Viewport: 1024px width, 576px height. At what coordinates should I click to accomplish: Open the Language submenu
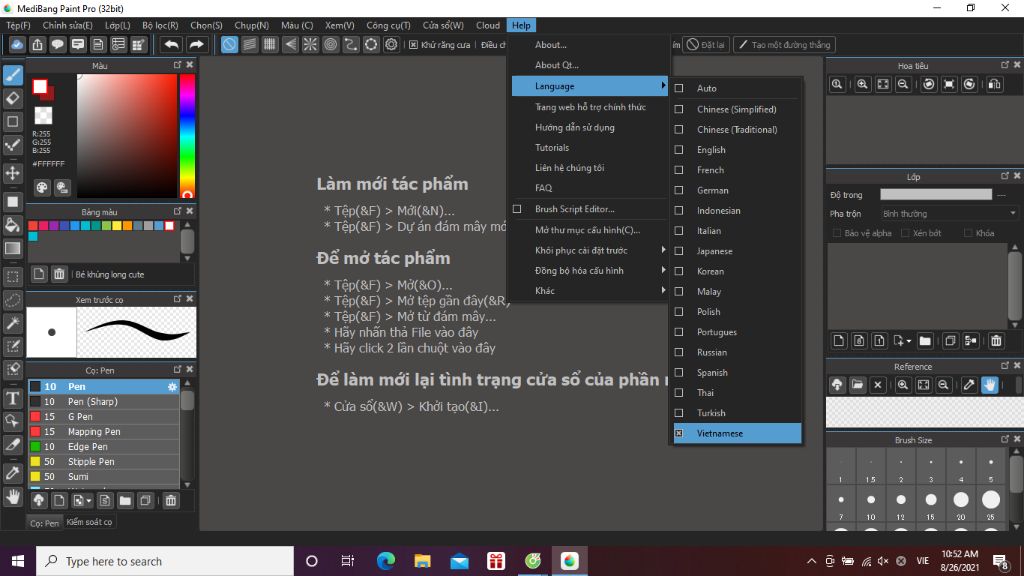tap(589, 86)
